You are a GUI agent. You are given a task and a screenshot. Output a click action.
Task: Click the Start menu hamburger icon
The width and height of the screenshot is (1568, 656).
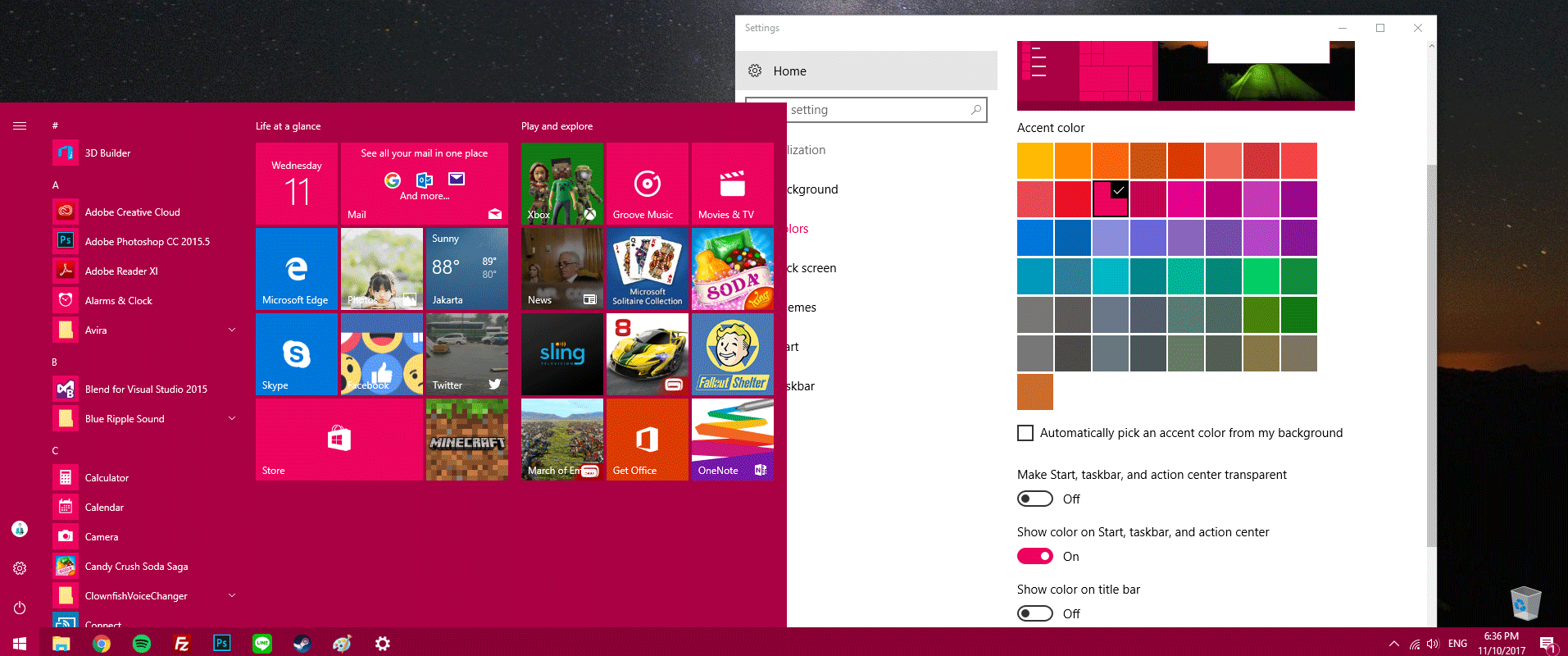click(20, 125)
